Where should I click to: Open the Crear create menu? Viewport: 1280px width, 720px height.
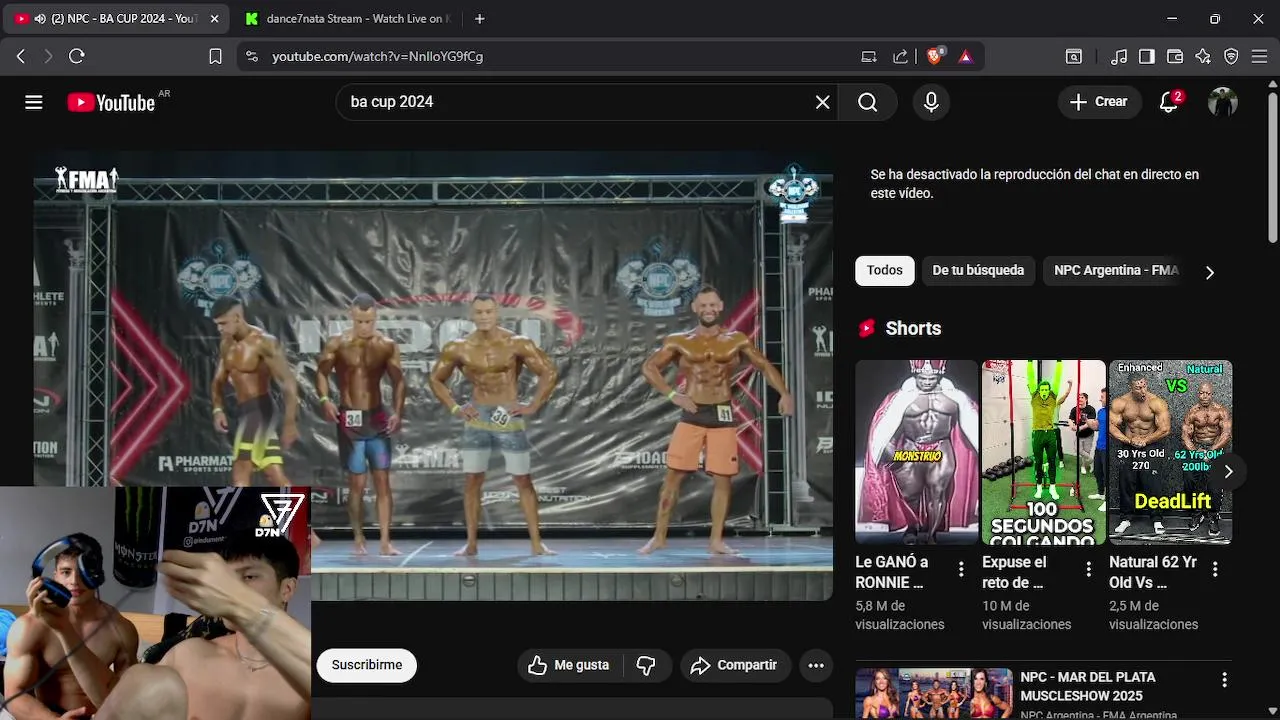tap(1099, 102)
